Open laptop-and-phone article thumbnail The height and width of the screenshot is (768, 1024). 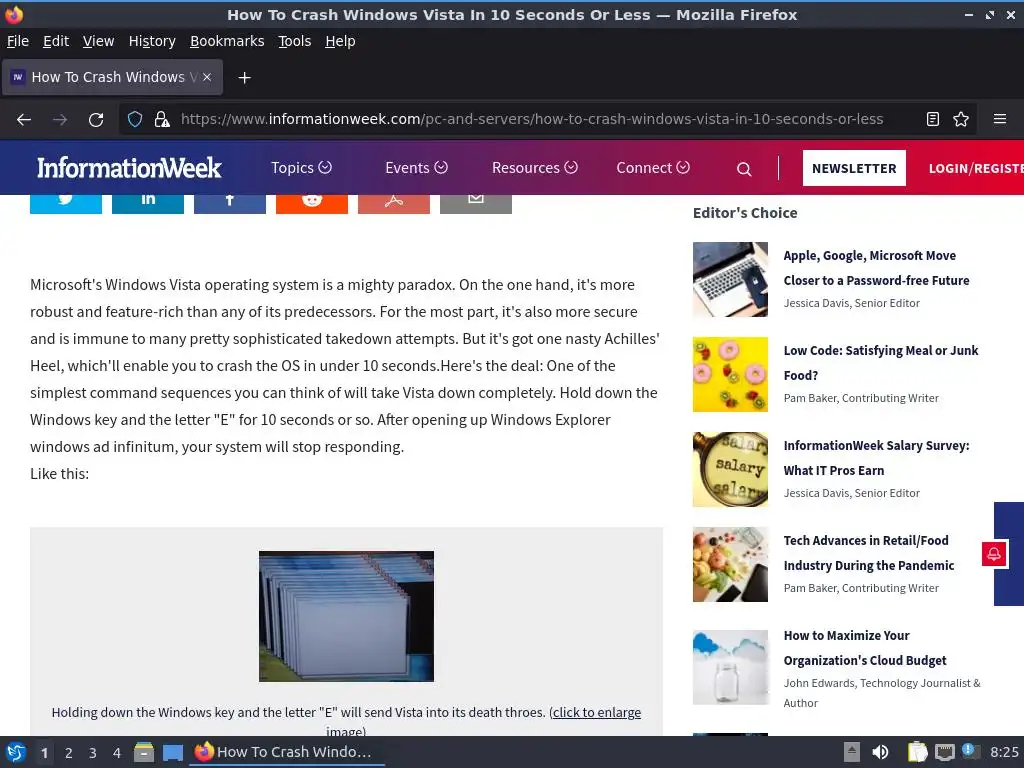(x=730, y=280)
